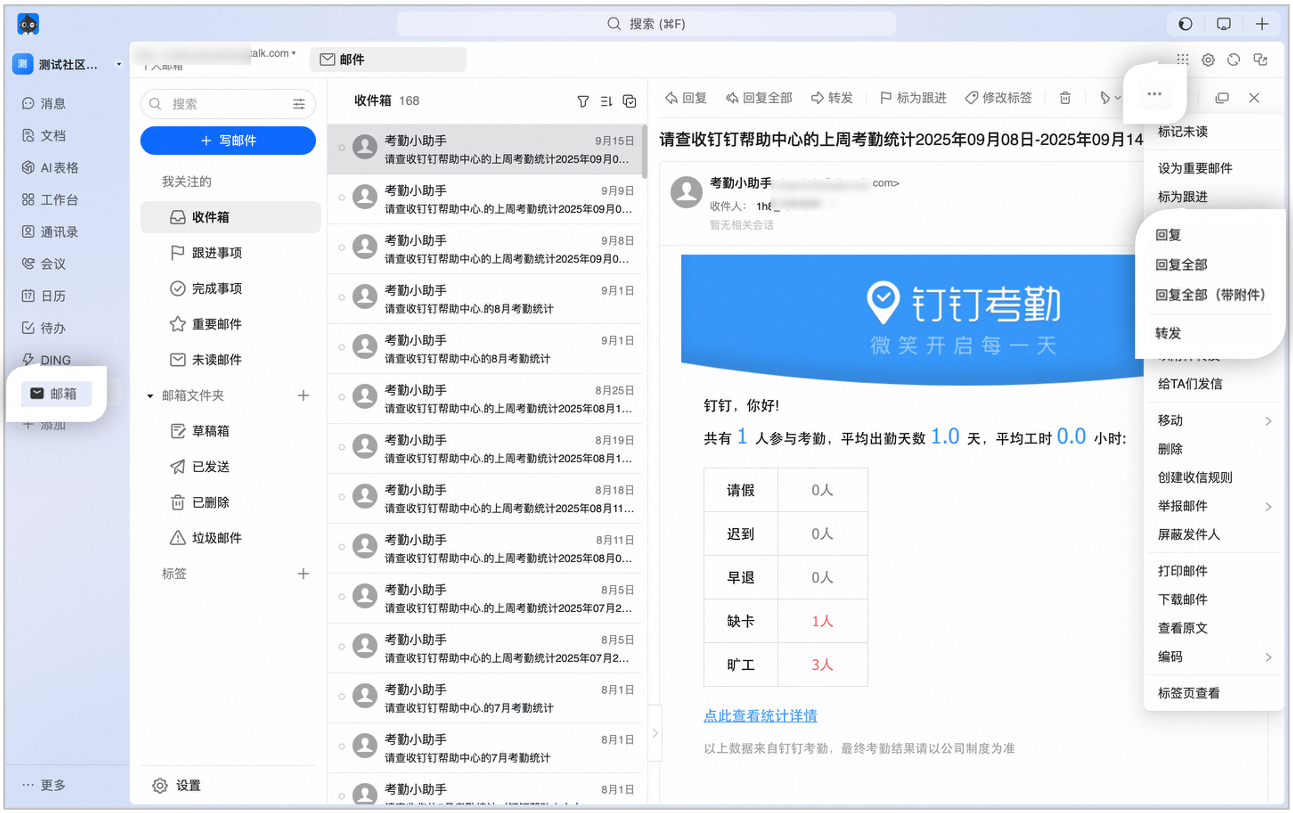Image resolution: width=1293 pixels, height=813 pixels.
Task: Expand the 举报邮件 submenu
Action: point(1268,507)
